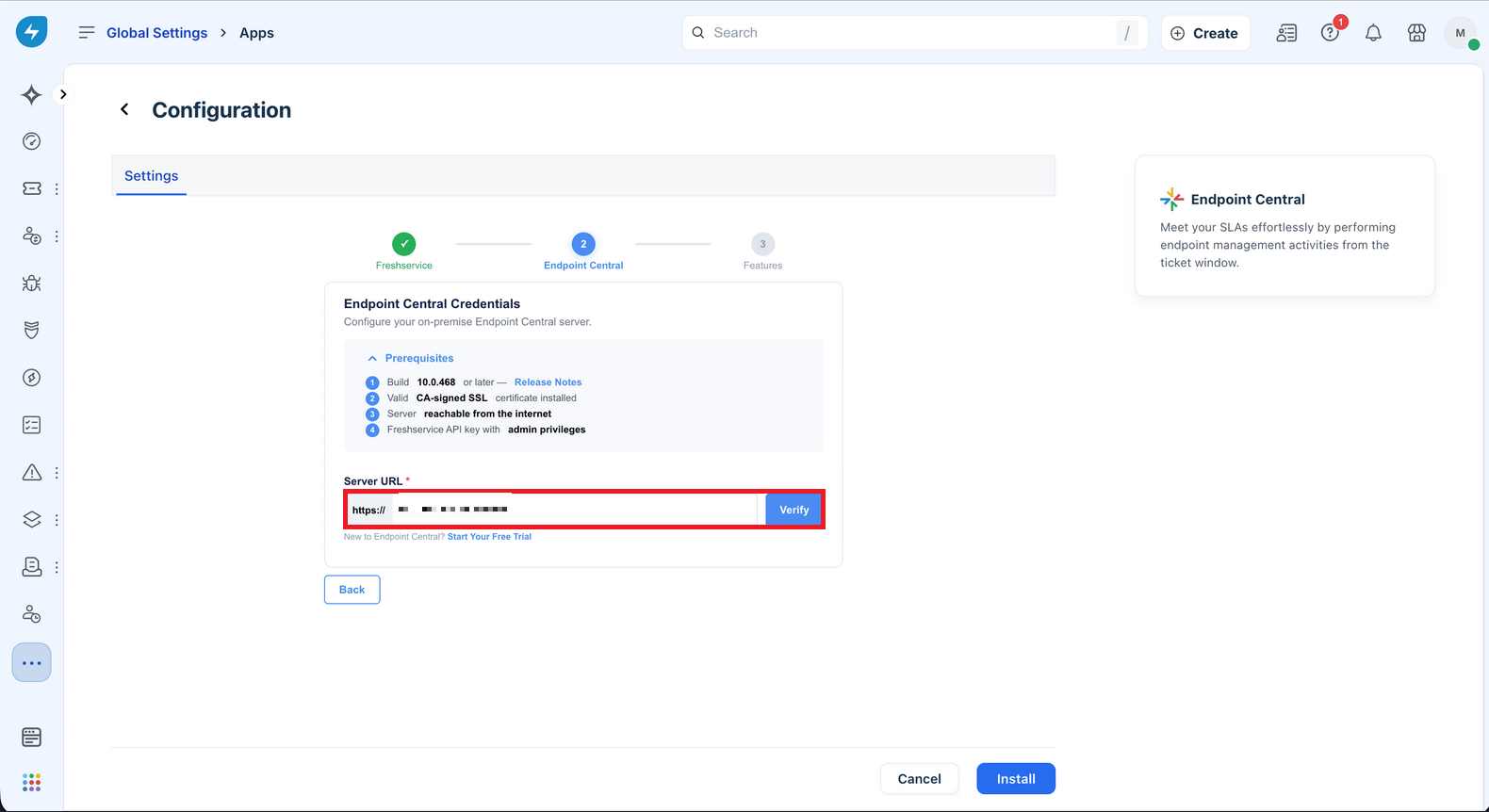Image resolution: width=1489 pixels, height=812 pixels.
Task: Click the Freshservice completed step
Action: (404, 251)
